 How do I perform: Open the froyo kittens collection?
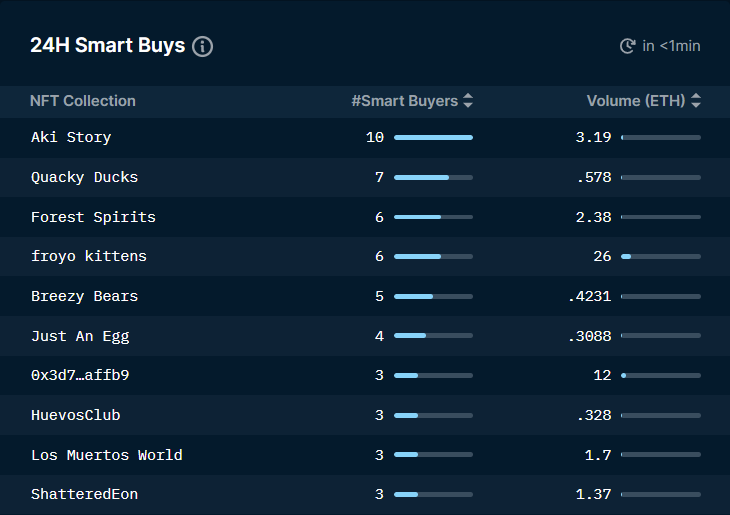[89, 256]
